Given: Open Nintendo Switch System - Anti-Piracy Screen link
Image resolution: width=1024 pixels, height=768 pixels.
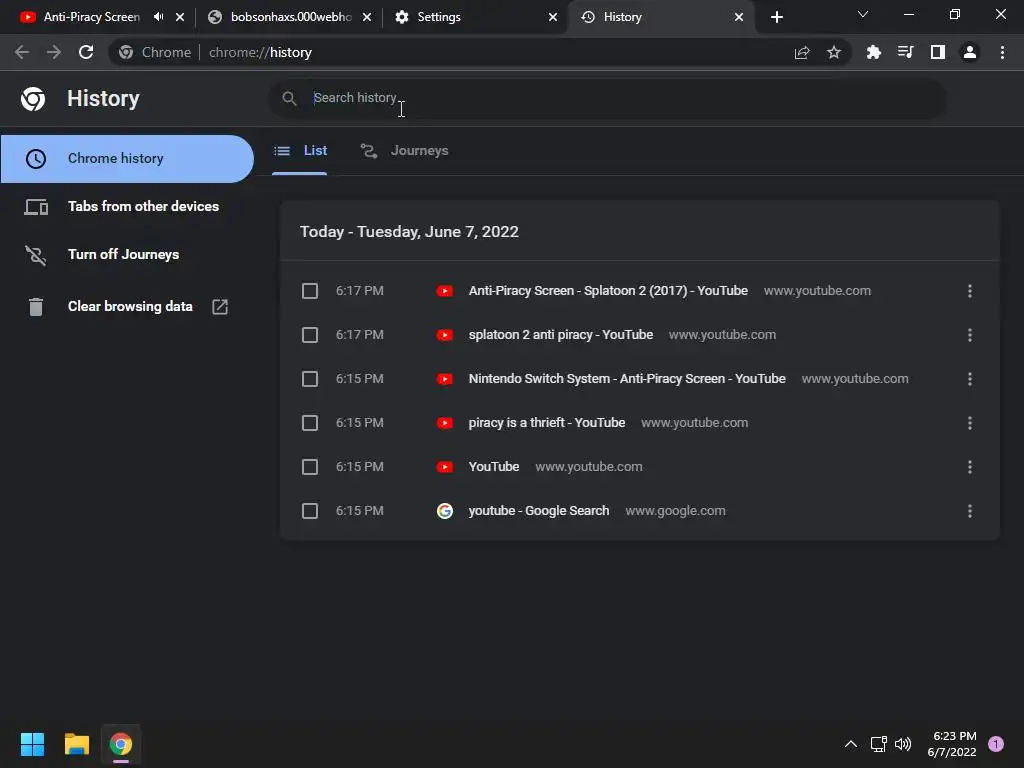Looking at the screenshot, I should pyautogui.click(x=627, y=379).
